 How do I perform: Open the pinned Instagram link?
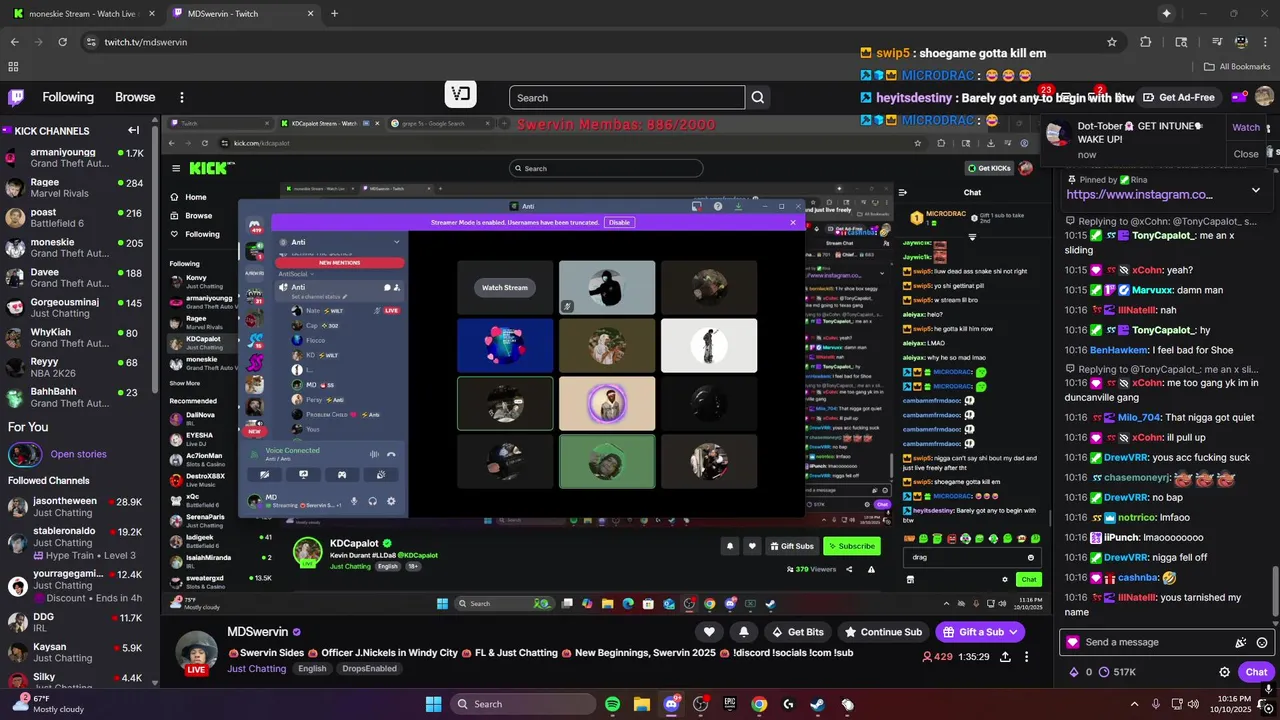[x=1139, y=194]
